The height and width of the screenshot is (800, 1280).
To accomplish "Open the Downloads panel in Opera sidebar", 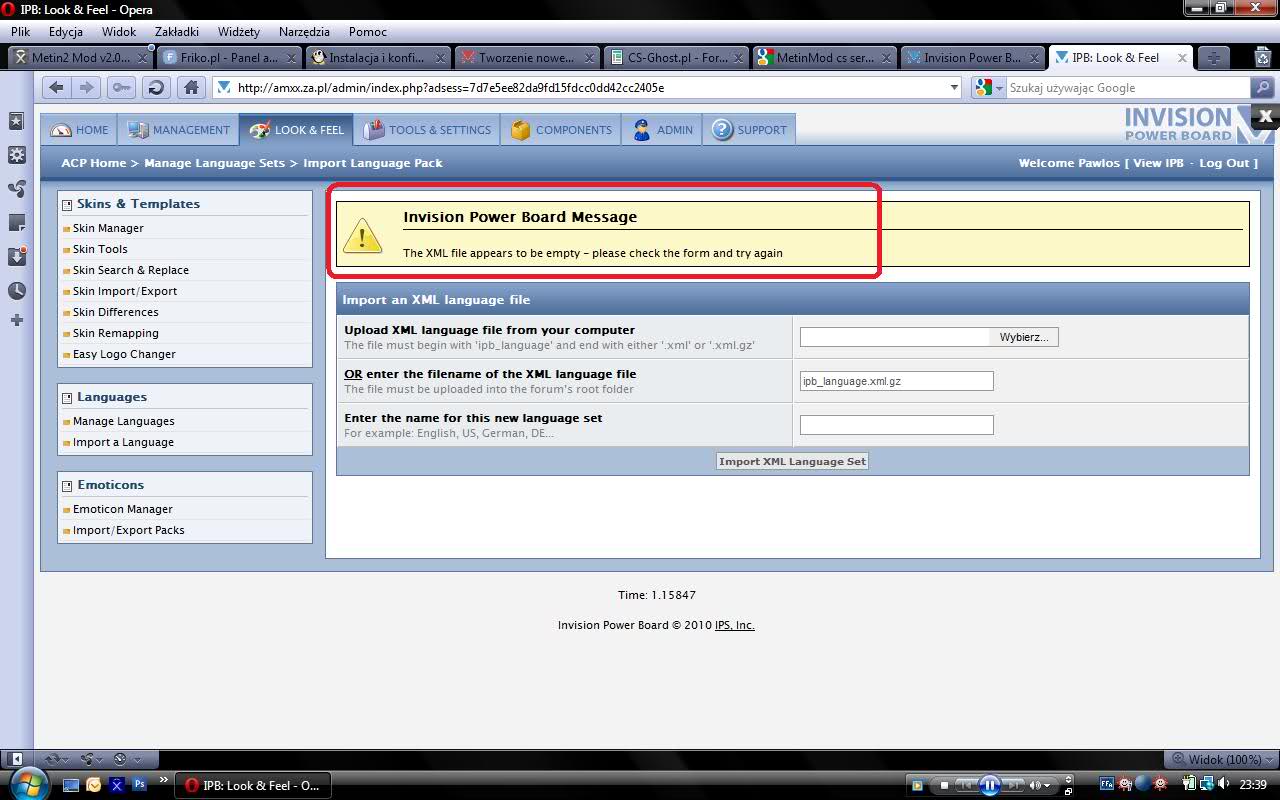I will [x=16, y=257].
